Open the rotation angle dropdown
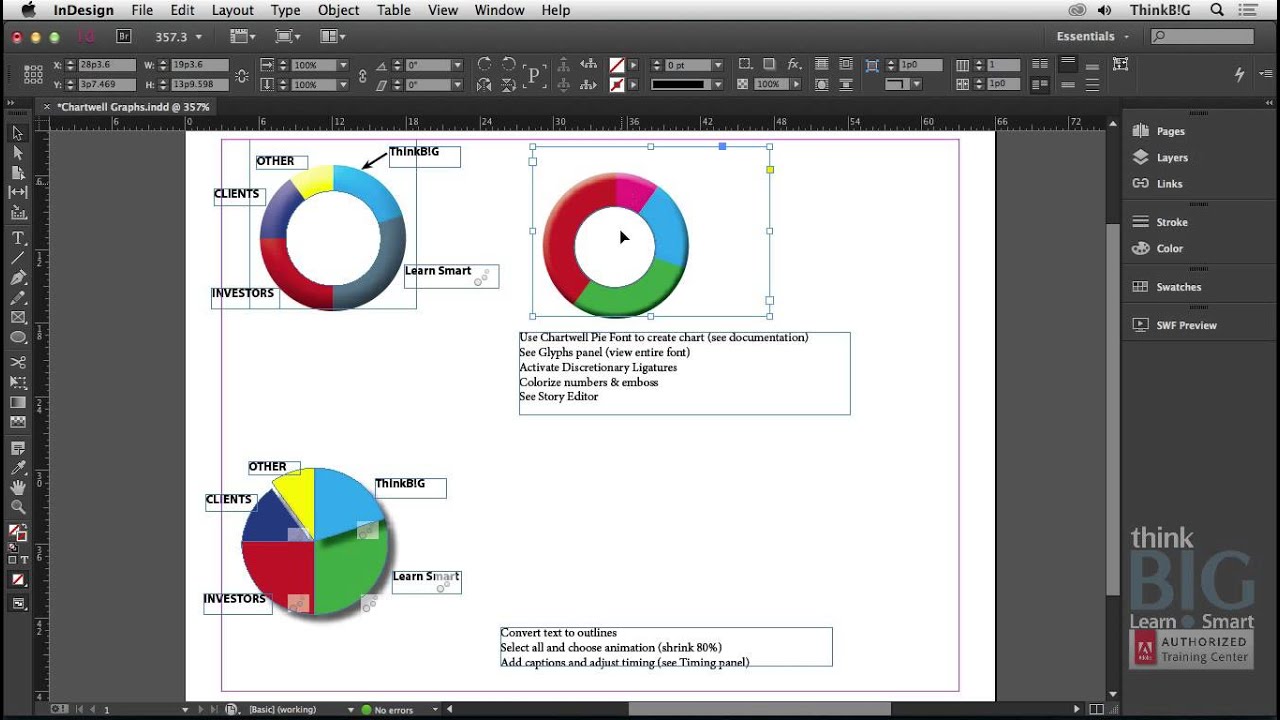This screenshot has height=720, width=1280. click(457, 65)
